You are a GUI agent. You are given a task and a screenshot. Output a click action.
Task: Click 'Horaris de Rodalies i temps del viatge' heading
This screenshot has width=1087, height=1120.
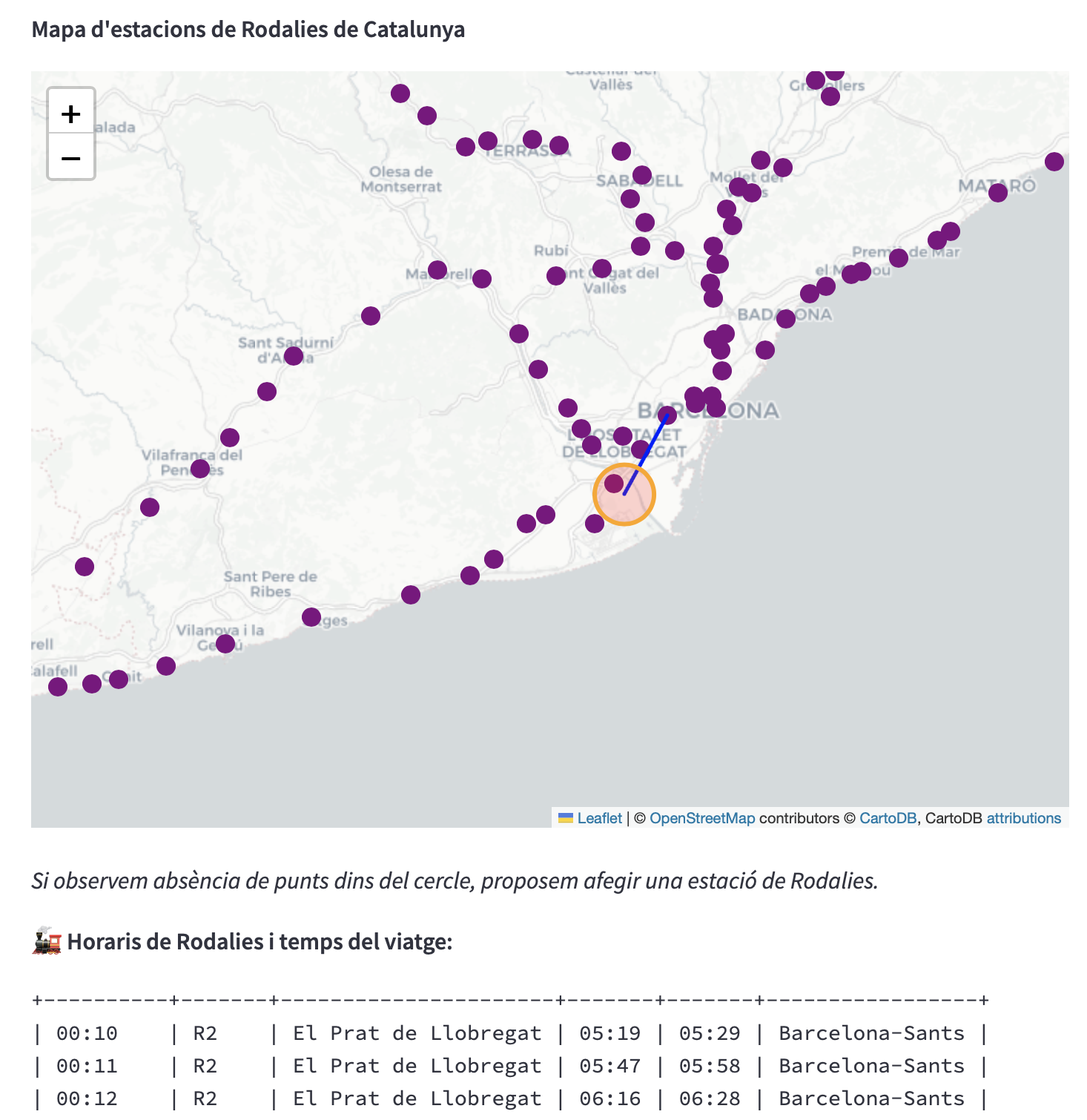(260, 942)
